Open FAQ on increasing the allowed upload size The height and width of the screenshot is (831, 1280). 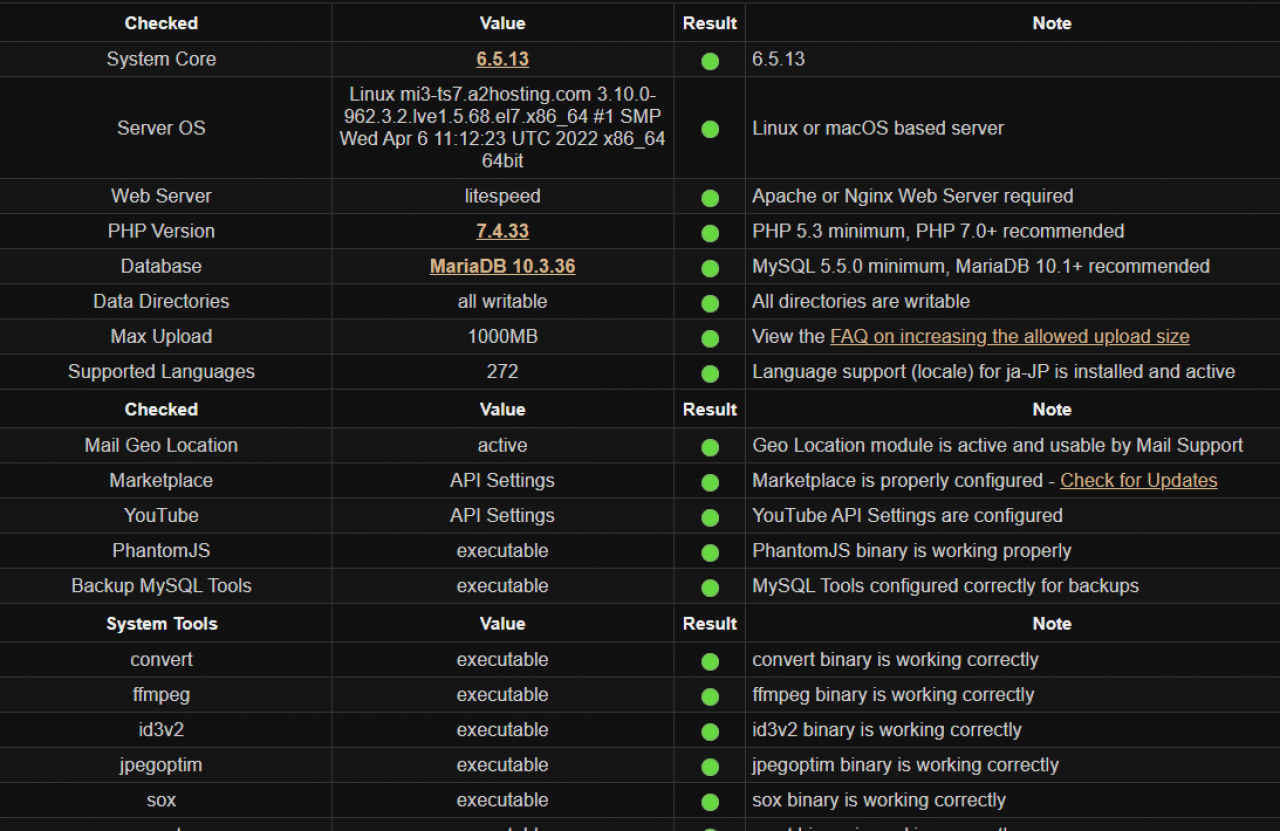point(1009,337)
